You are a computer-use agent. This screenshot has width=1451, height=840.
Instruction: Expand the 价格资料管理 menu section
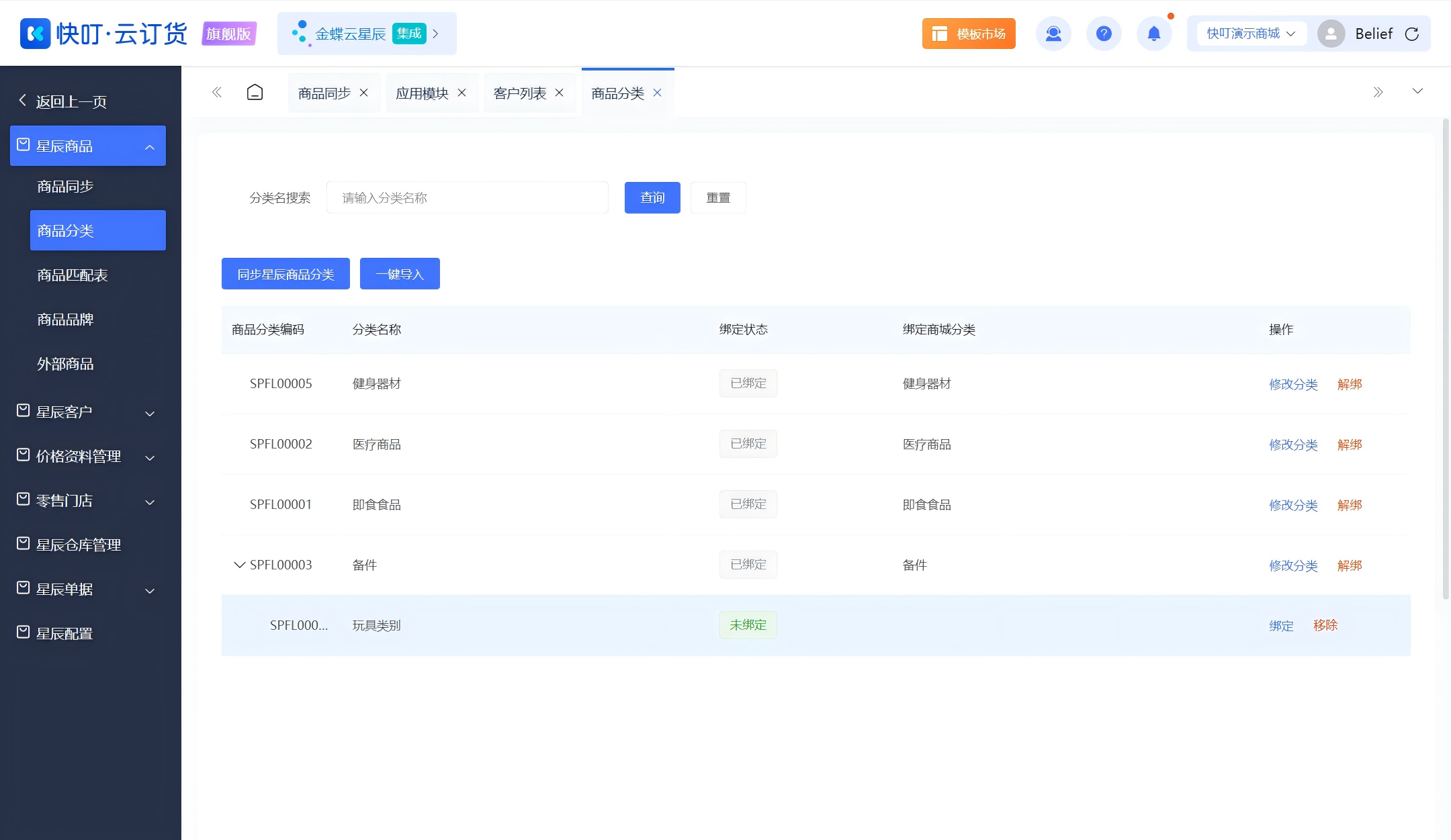[150, 457]
